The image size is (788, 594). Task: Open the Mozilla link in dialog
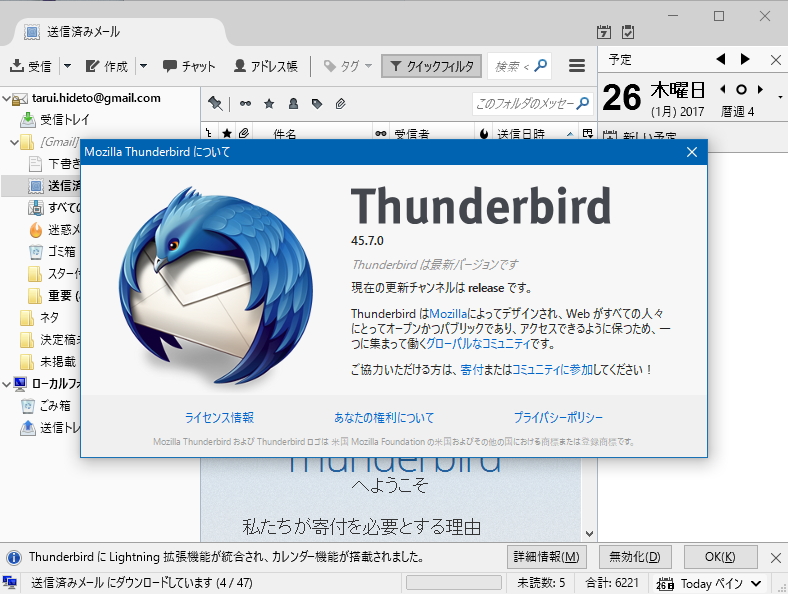[448, 314]
